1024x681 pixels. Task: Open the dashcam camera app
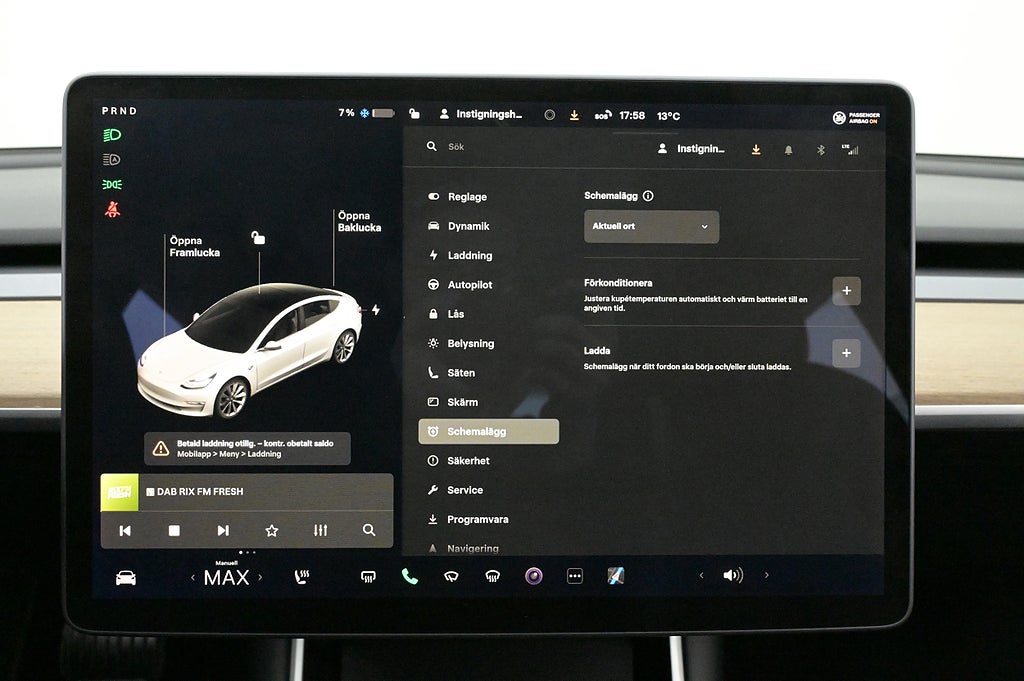pos(534,576)
